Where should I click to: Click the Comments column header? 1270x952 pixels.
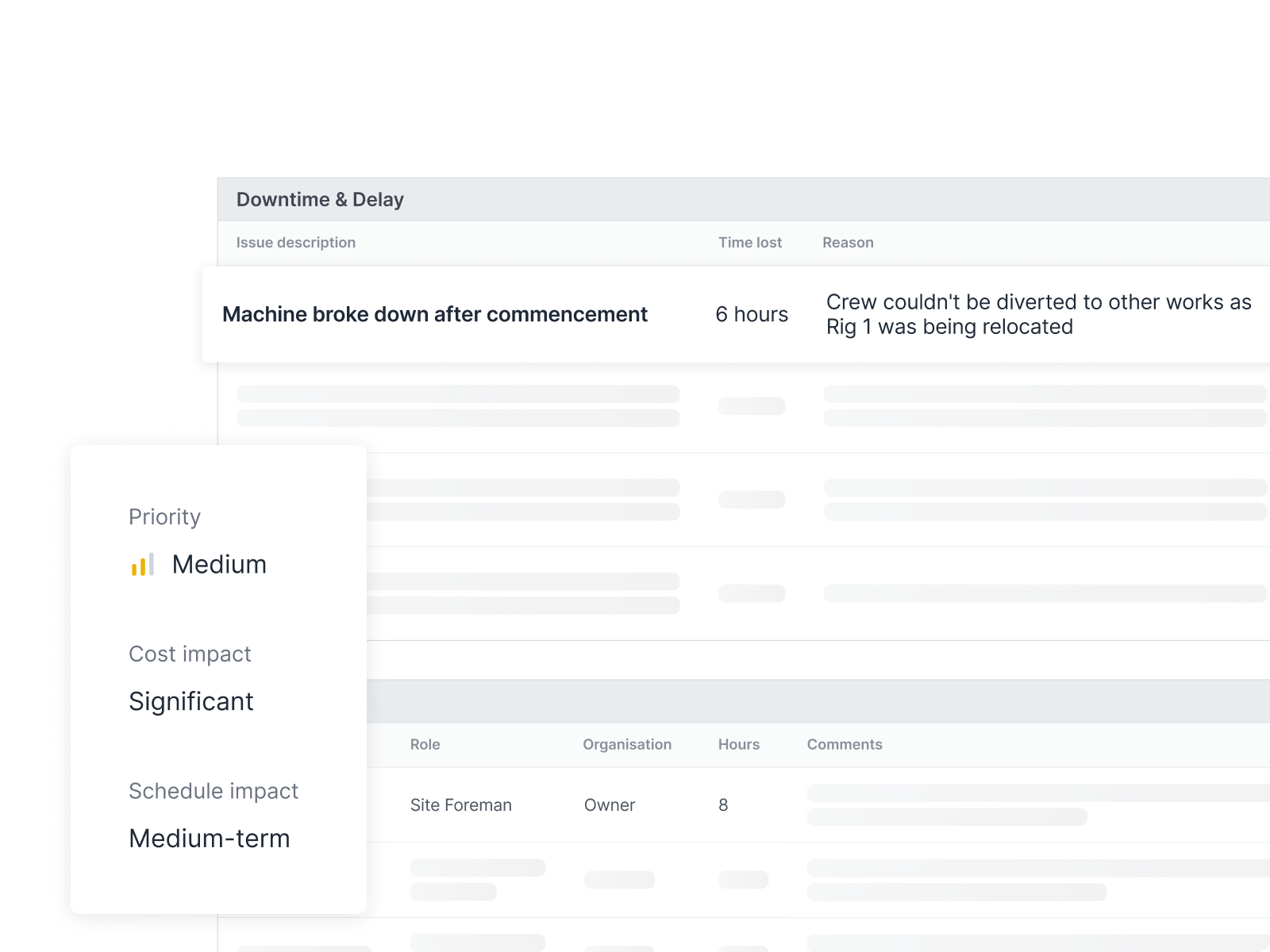point(845,744)
